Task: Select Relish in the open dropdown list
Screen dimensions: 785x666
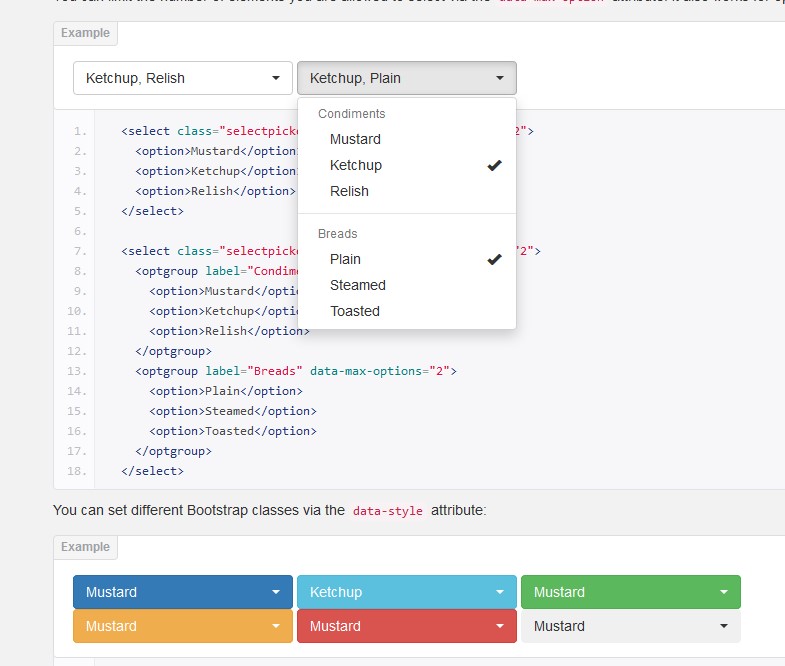Action: 349,191
